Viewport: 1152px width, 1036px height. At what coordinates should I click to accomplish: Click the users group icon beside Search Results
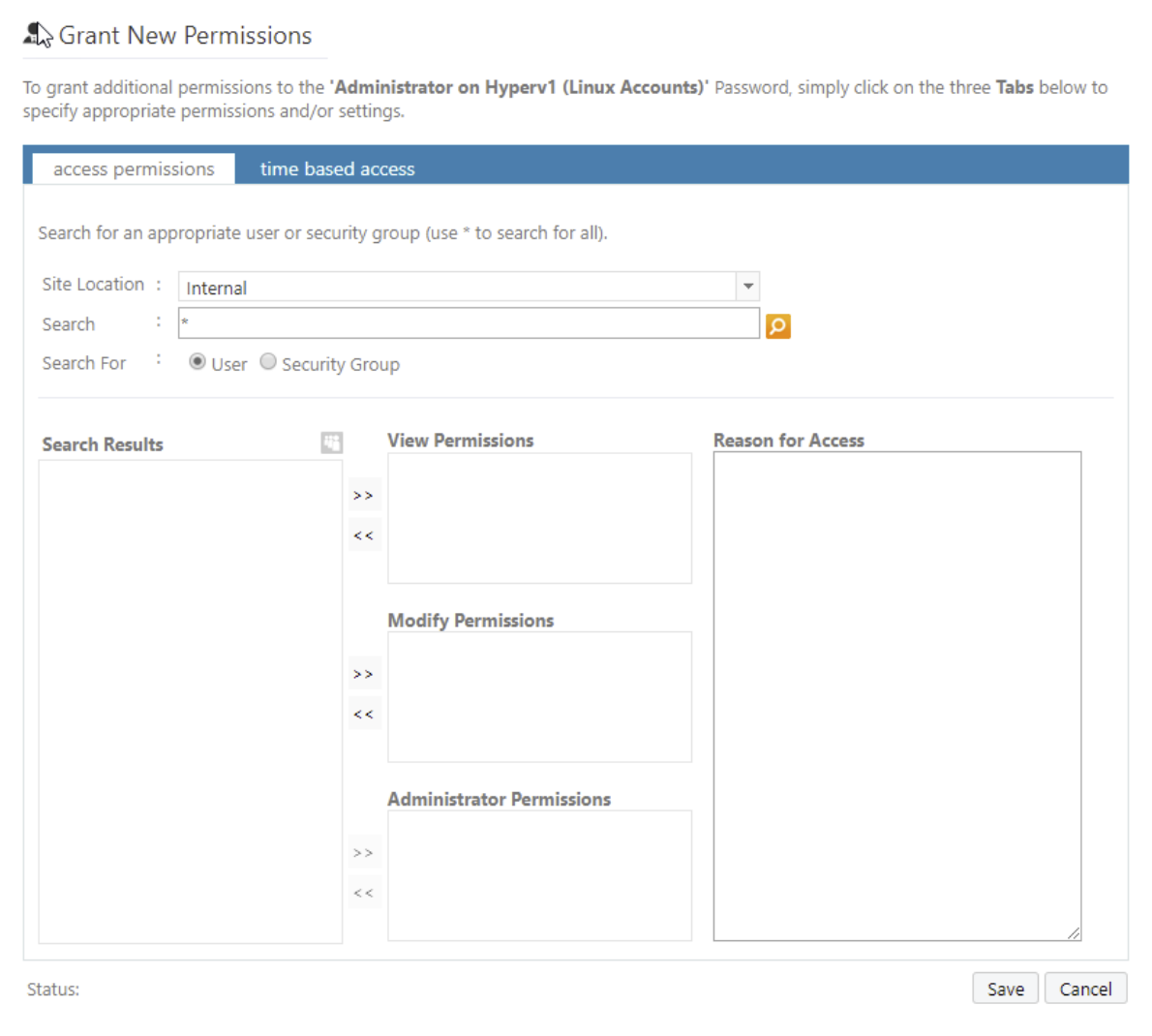331,442
